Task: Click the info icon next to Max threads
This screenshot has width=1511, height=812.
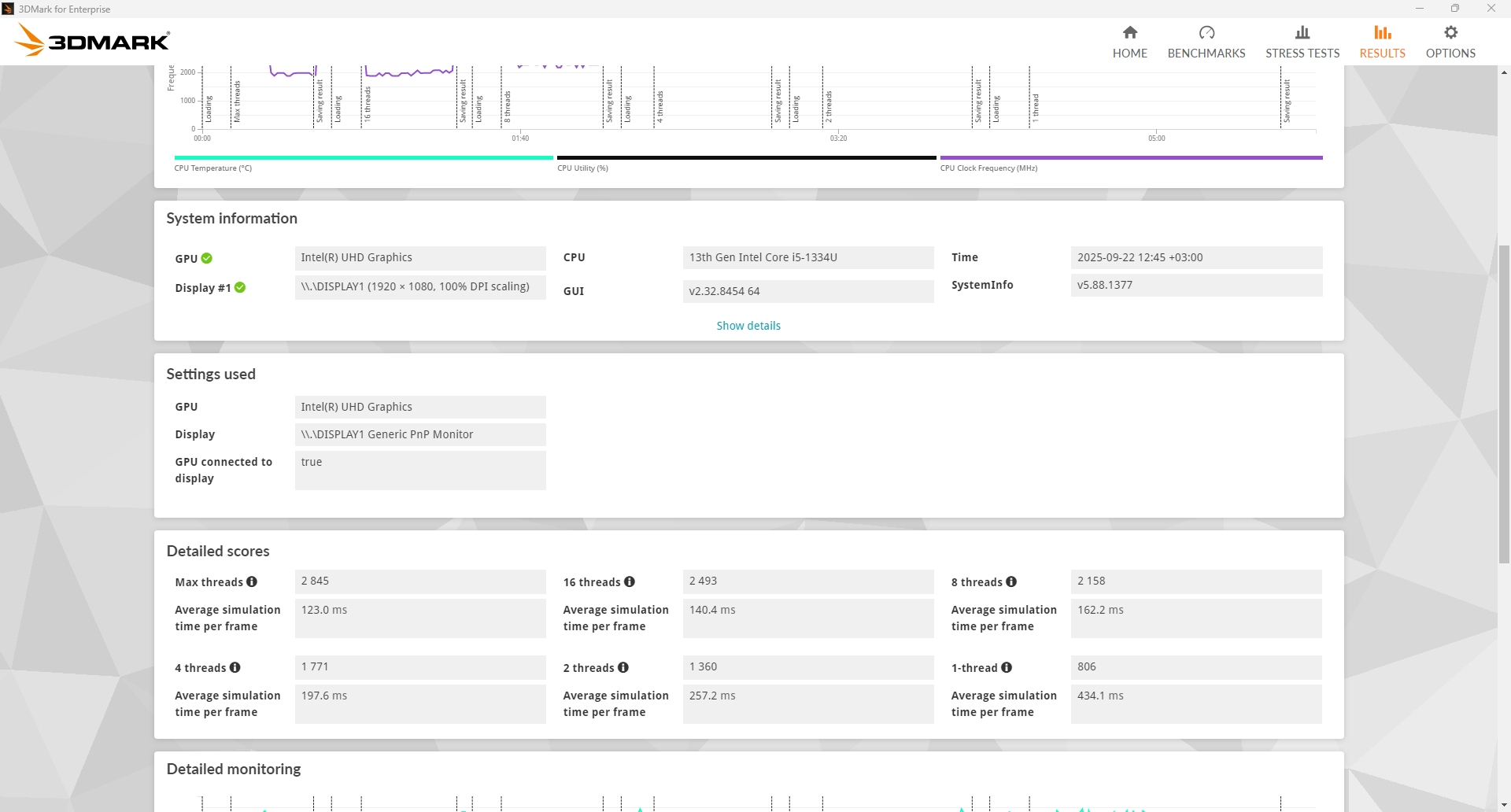Action: [x=252, y=581]
